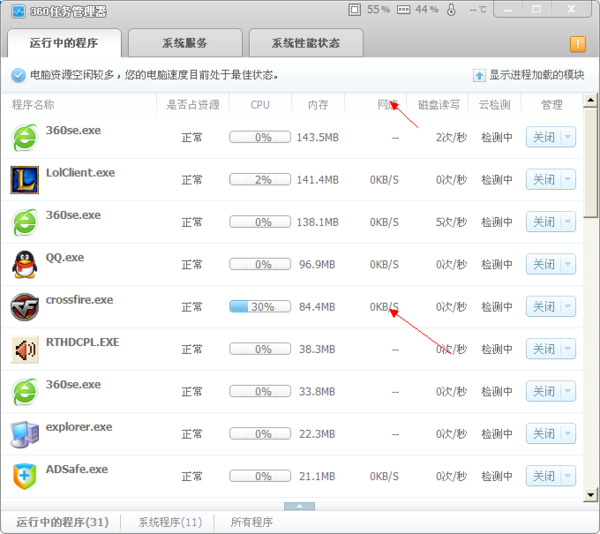The height and width of the screenshot is (534, 600).
Task: Open dropdown arrow for crossfire.exe 关闭 button
Action: click(x=567, y=307)
